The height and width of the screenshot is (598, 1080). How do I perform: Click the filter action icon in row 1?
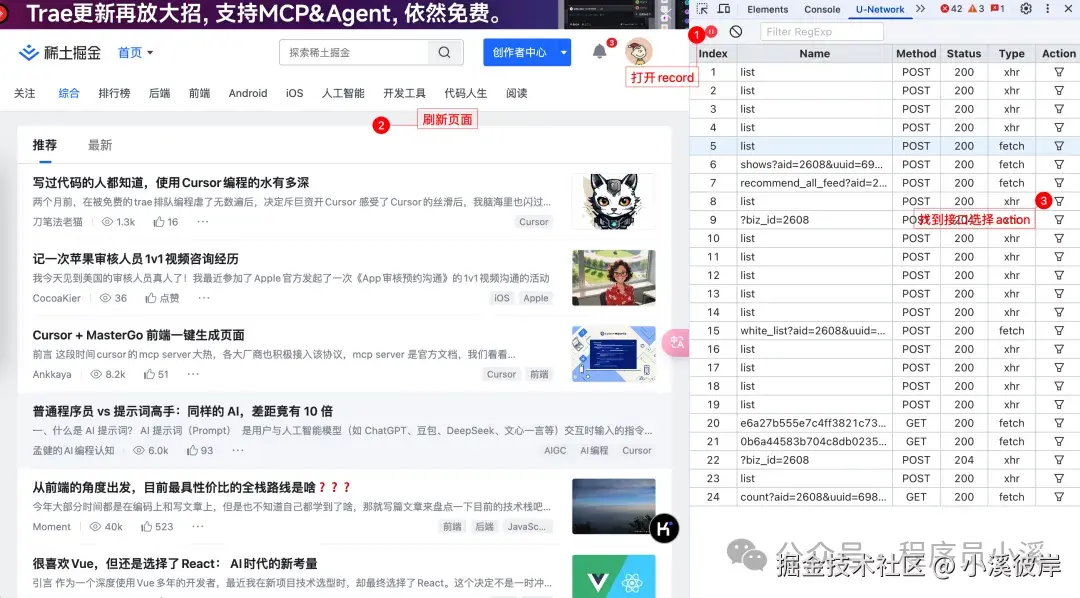[1059, 72]
